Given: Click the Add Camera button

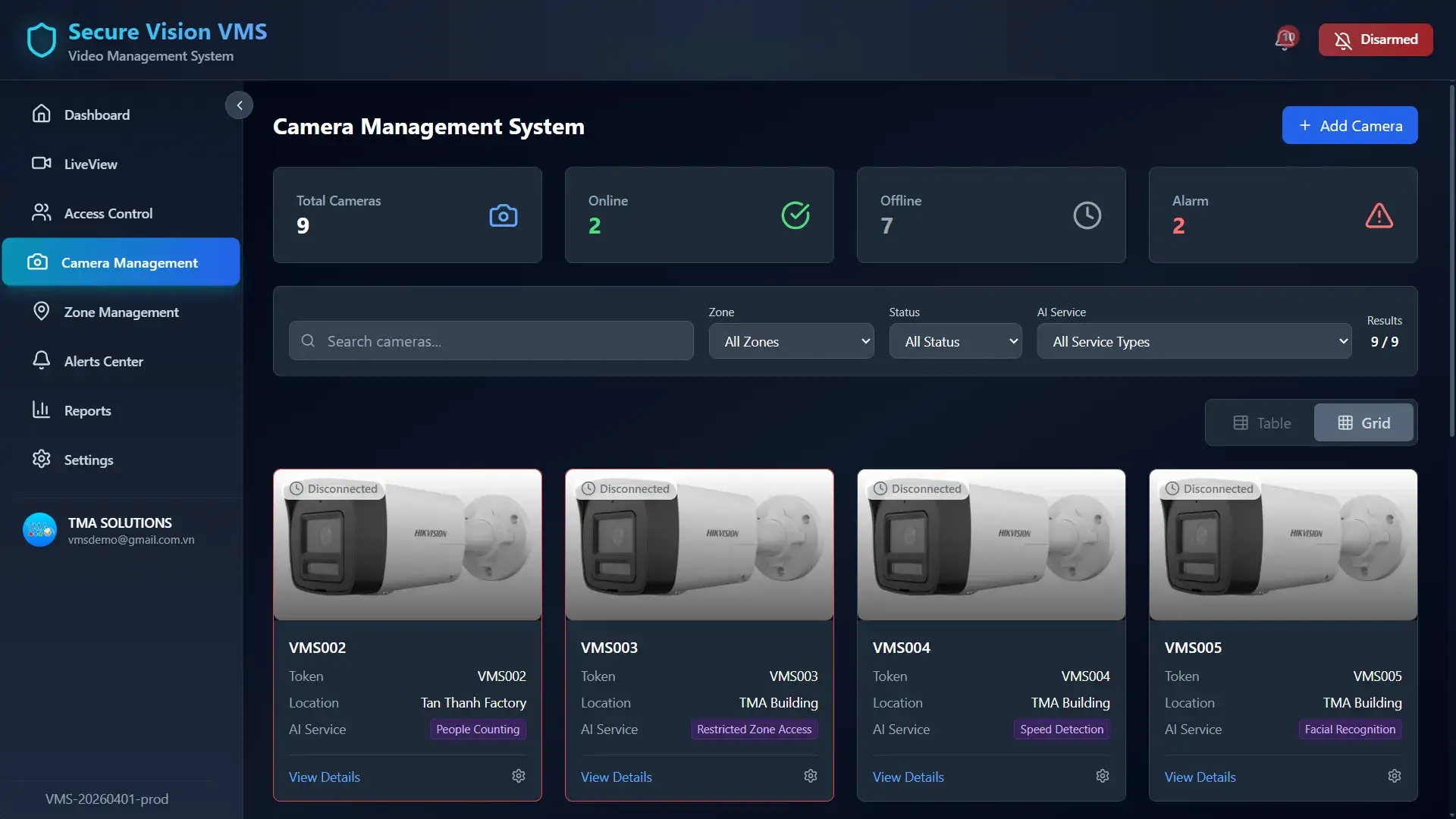Looking at the screenshot, I should (x=1350, y=125).
